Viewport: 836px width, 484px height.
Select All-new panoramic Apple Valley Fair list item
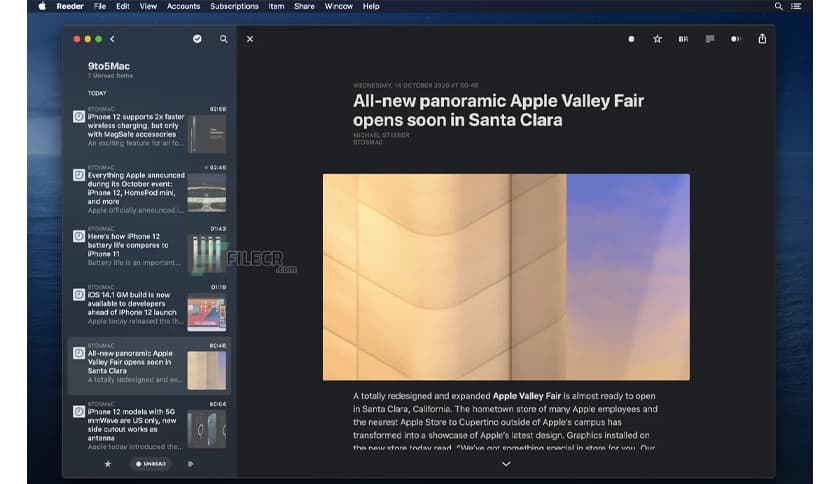click(x=149, y=366)
